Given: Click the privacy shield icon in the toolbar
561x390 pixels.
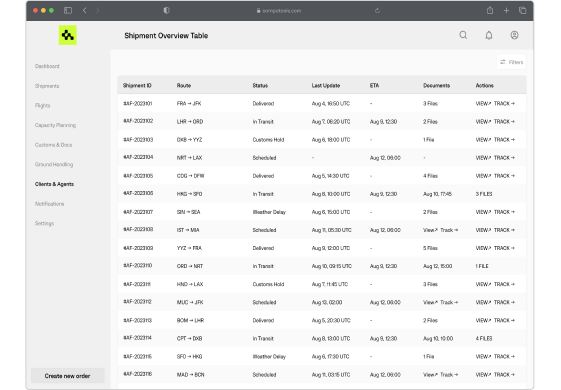Looking at the screenshot, I should [x=166, y=10].
